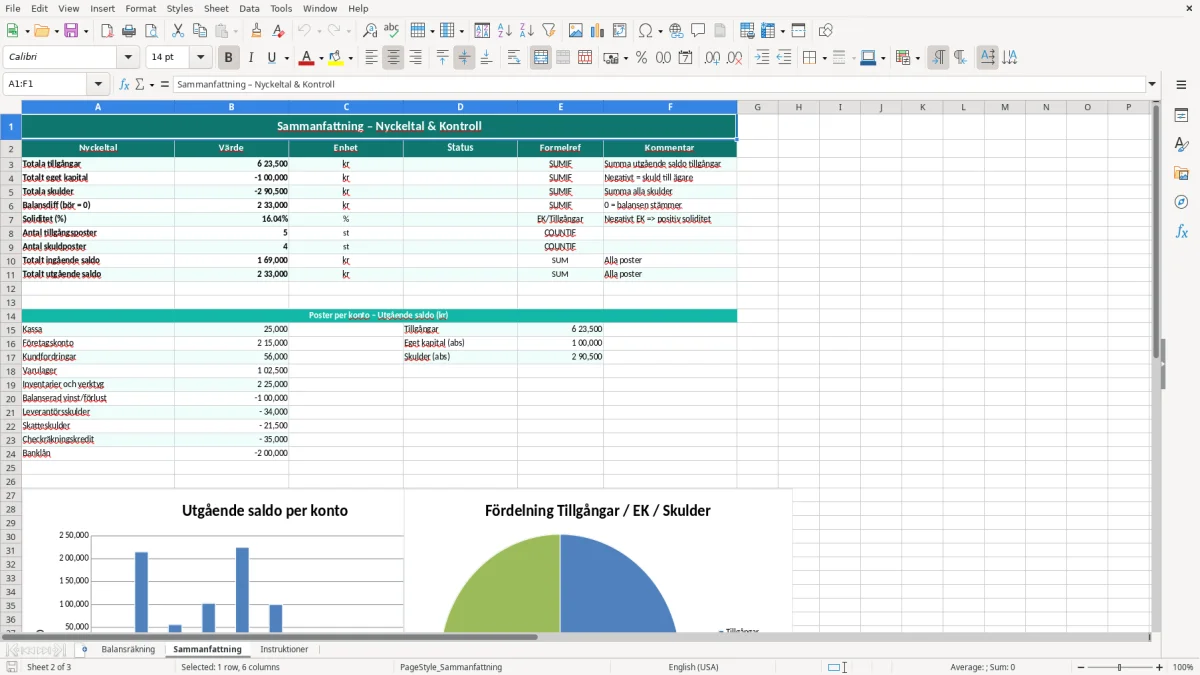Toggle Bold formatting
Image resolution: width=1200 pixels, height=675 pixels.
(x=229, y=58)
